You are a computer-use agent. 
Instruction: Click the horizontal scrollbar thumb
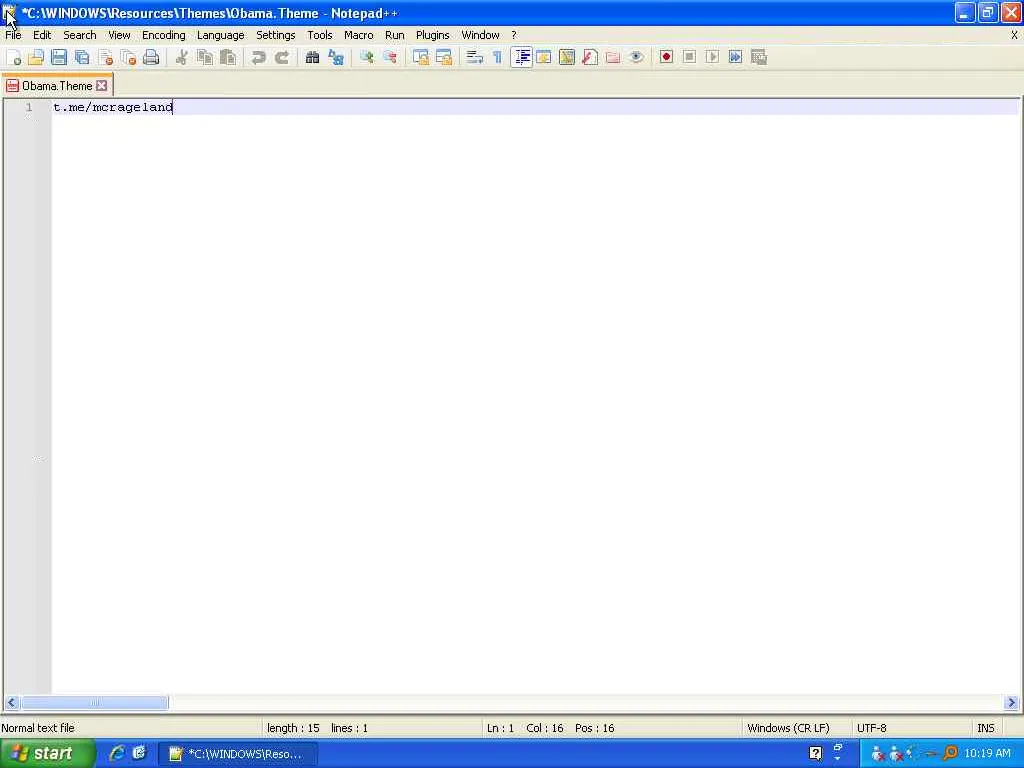click(x=95, y=703)
